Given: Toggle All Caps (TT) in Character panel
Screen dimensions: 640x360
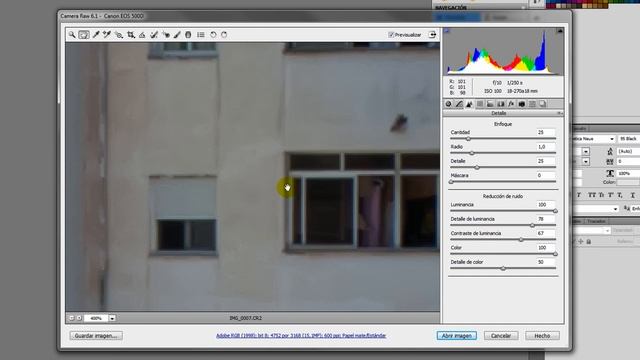Looking at the screenshot, I should [x=592, y=196].
